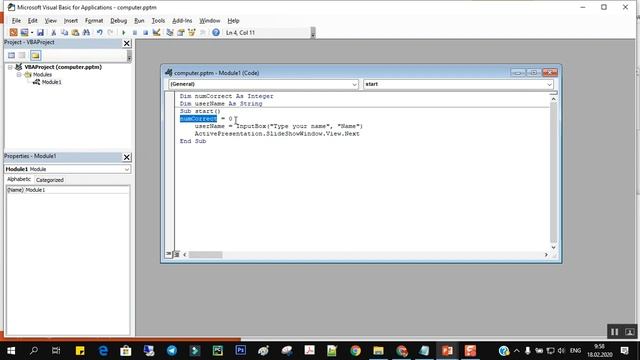This screenshot has width=640, height=360.
Task: Open Visual Basic Help question icon
Action: tap(216, 32)
